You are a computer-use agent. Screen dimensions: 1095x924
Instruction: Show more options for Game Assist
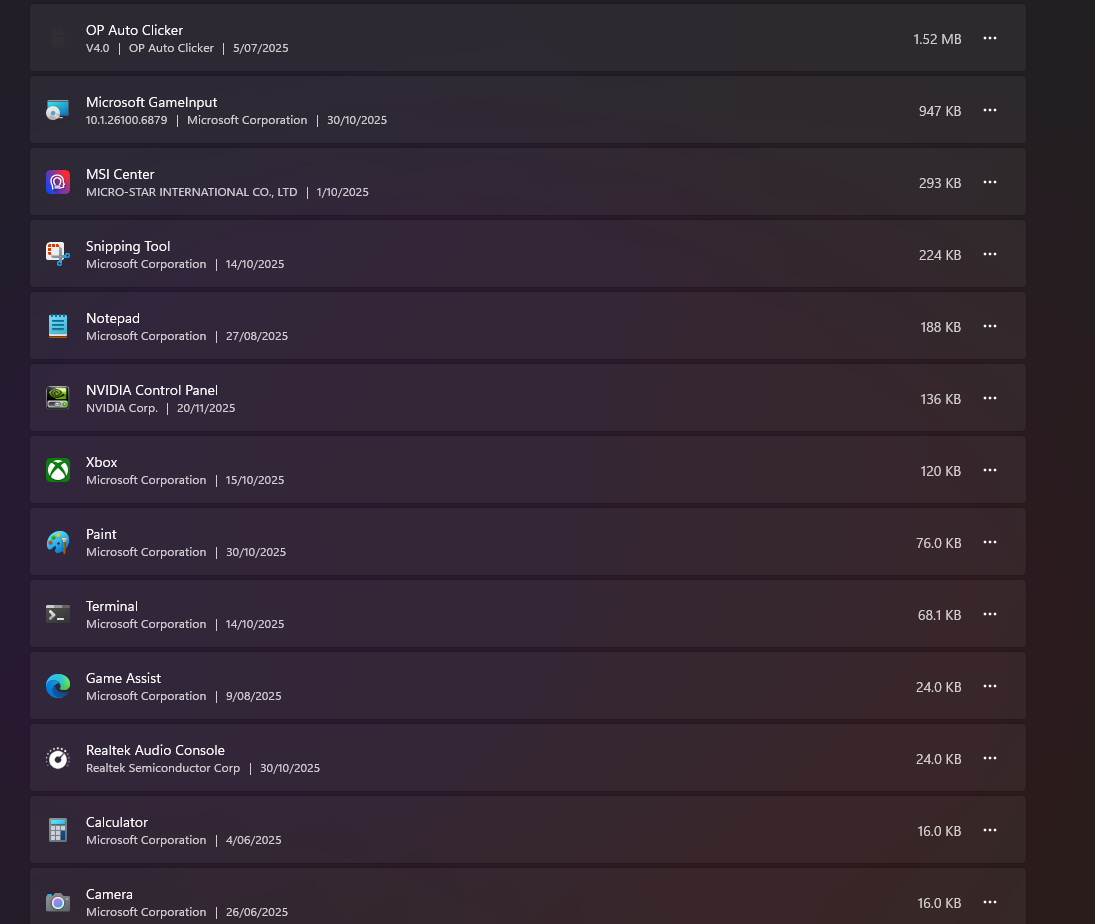pyautogui.click(x=990, y=686)
